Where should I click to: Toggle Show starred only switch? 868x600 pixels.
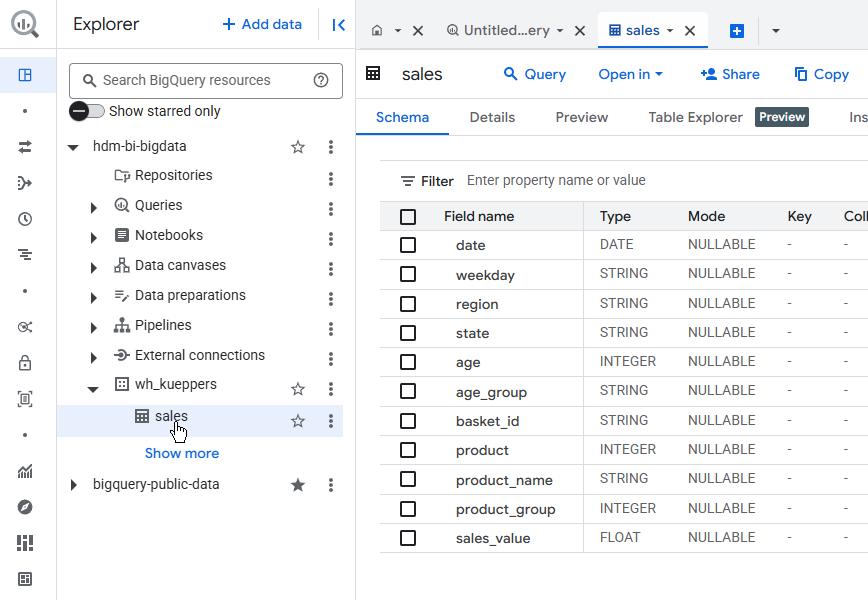[x=87, y=111]
